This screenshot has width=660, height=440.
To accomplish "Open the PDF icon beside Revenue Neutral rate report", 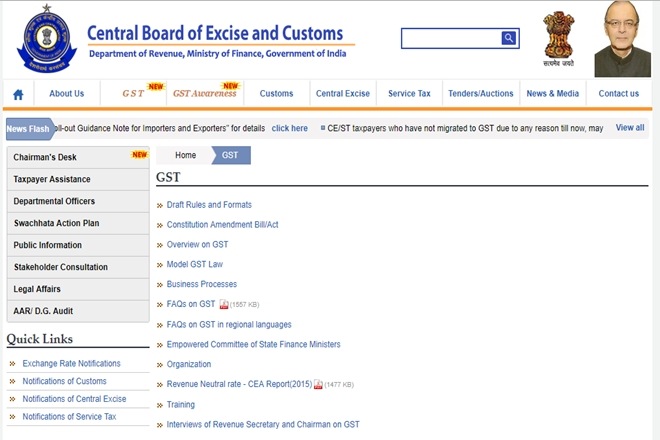I will (318, 384).
